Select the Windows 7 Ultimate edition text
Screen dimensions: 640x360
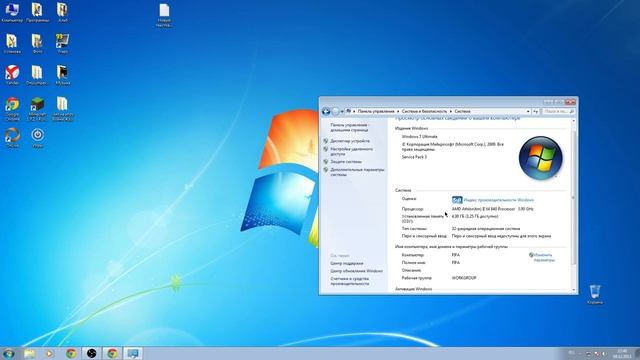point(420,136)
